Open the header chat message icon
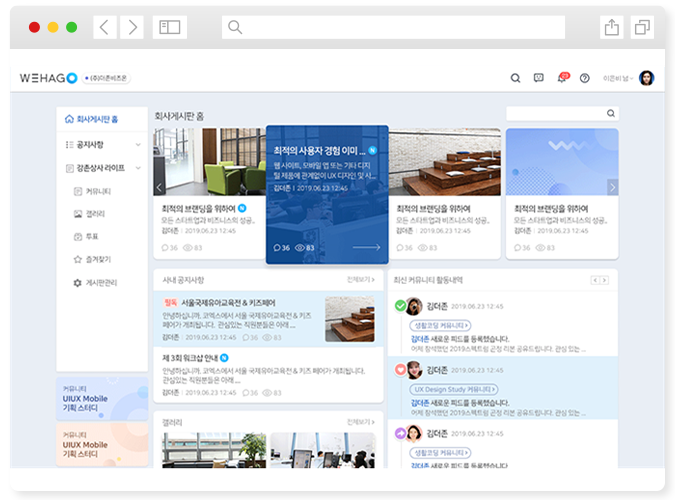This screenshot has height=500, width=675. tap(539, 78)
